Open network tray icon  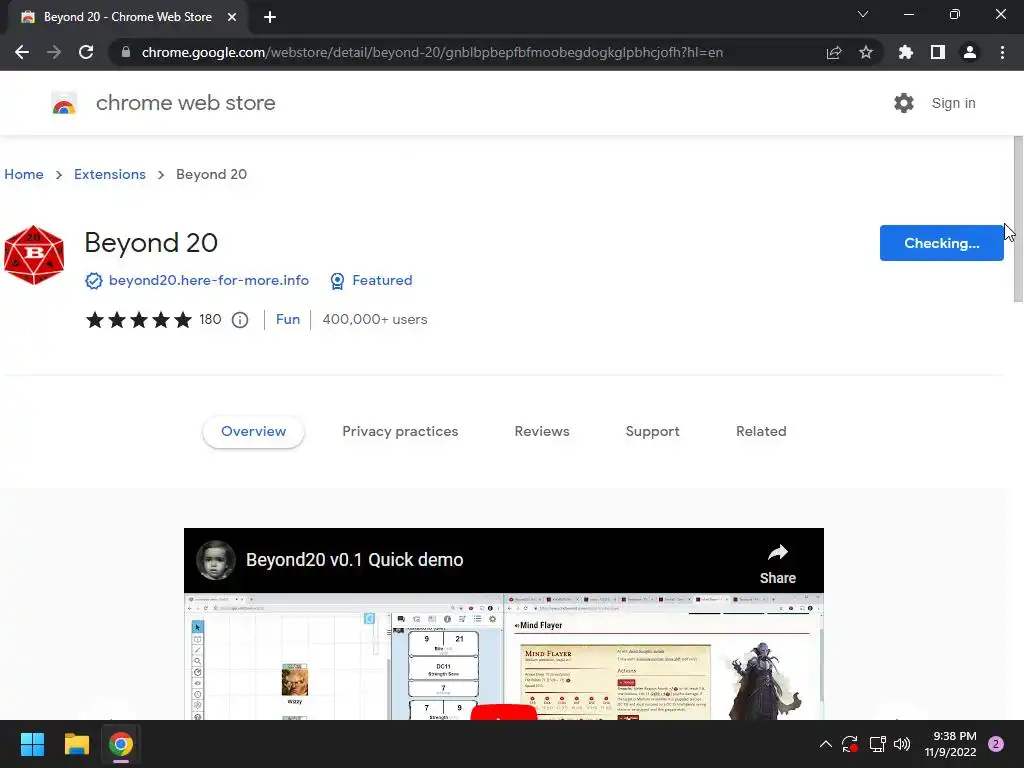[877, 744]
